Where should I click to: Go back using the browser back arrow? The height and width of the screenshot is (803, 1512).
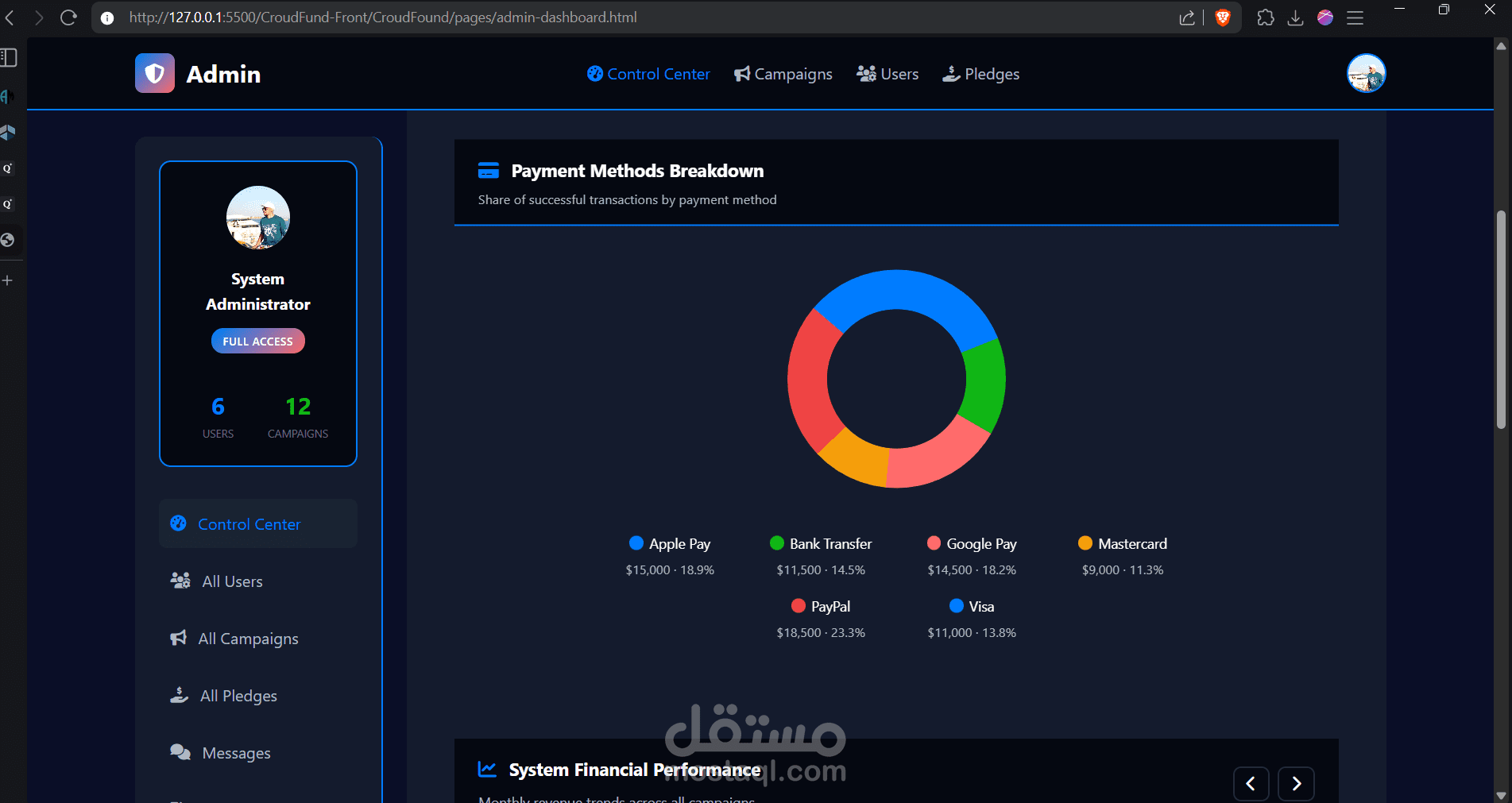coord(10,17)
